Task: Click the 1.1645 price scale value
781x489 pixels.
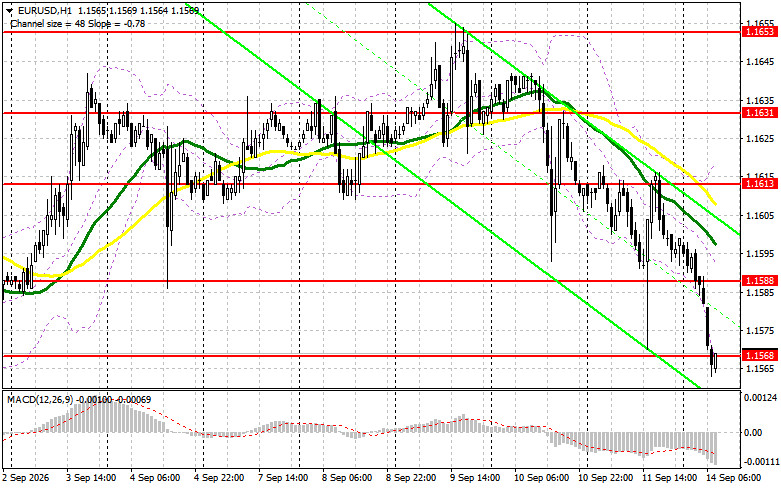Action: click(760, 62)
